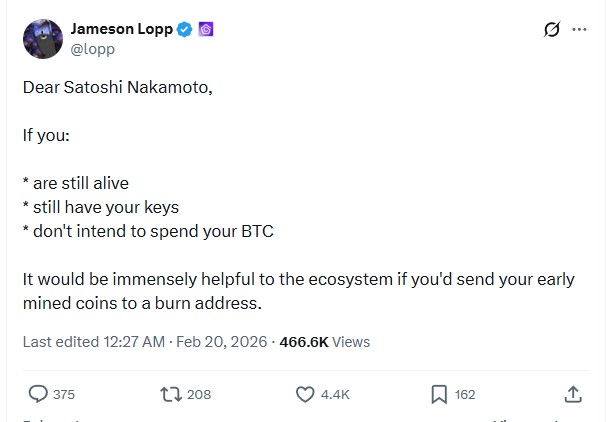Click the 162 bookmarks count

coord(465,395)
